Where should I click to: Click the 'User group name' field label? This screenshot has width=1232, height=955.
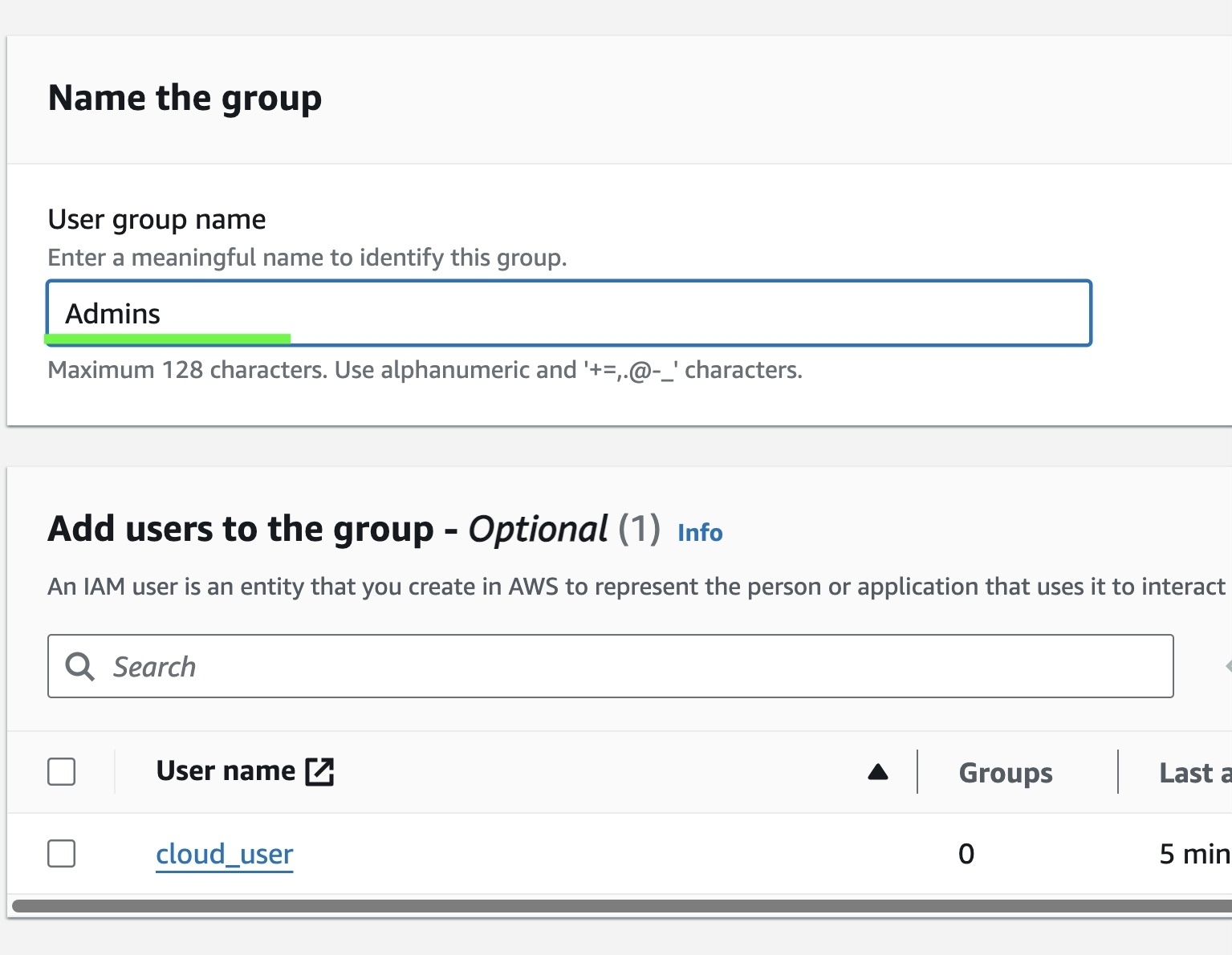157,219
